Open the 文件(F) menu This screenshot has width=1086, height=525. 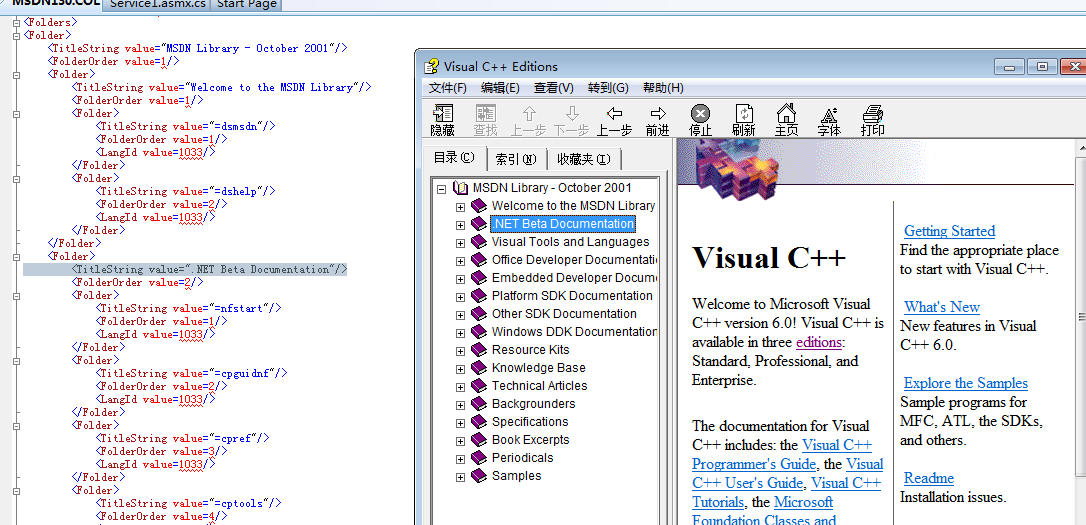point(447,88)
